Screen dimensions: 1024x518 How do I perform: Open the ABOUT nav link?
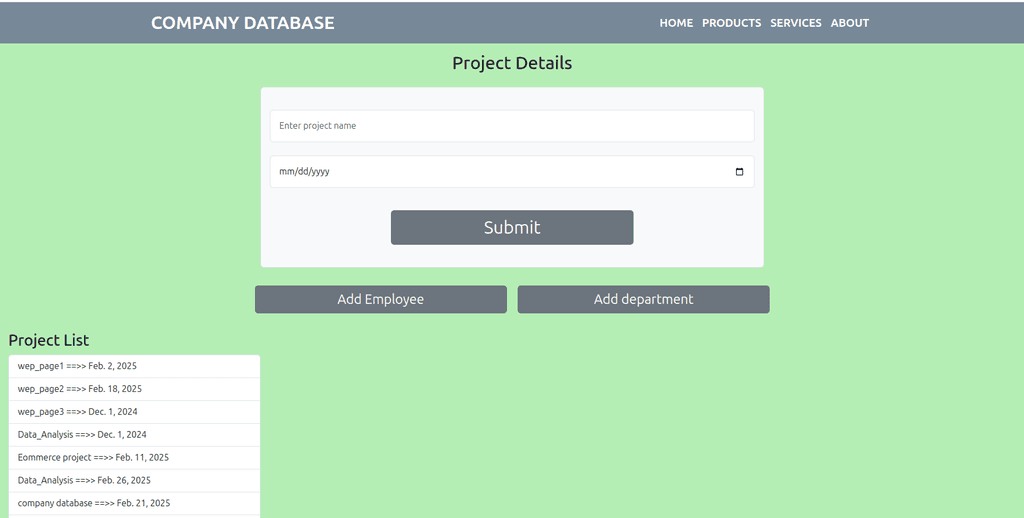point(850,23)
